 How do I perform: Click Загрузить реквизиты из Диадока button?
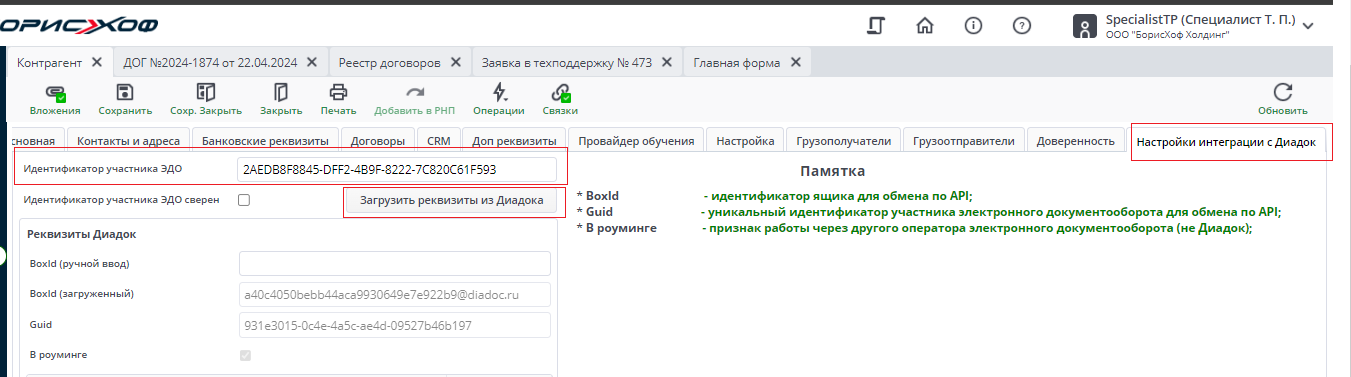(x=451, y=201)
